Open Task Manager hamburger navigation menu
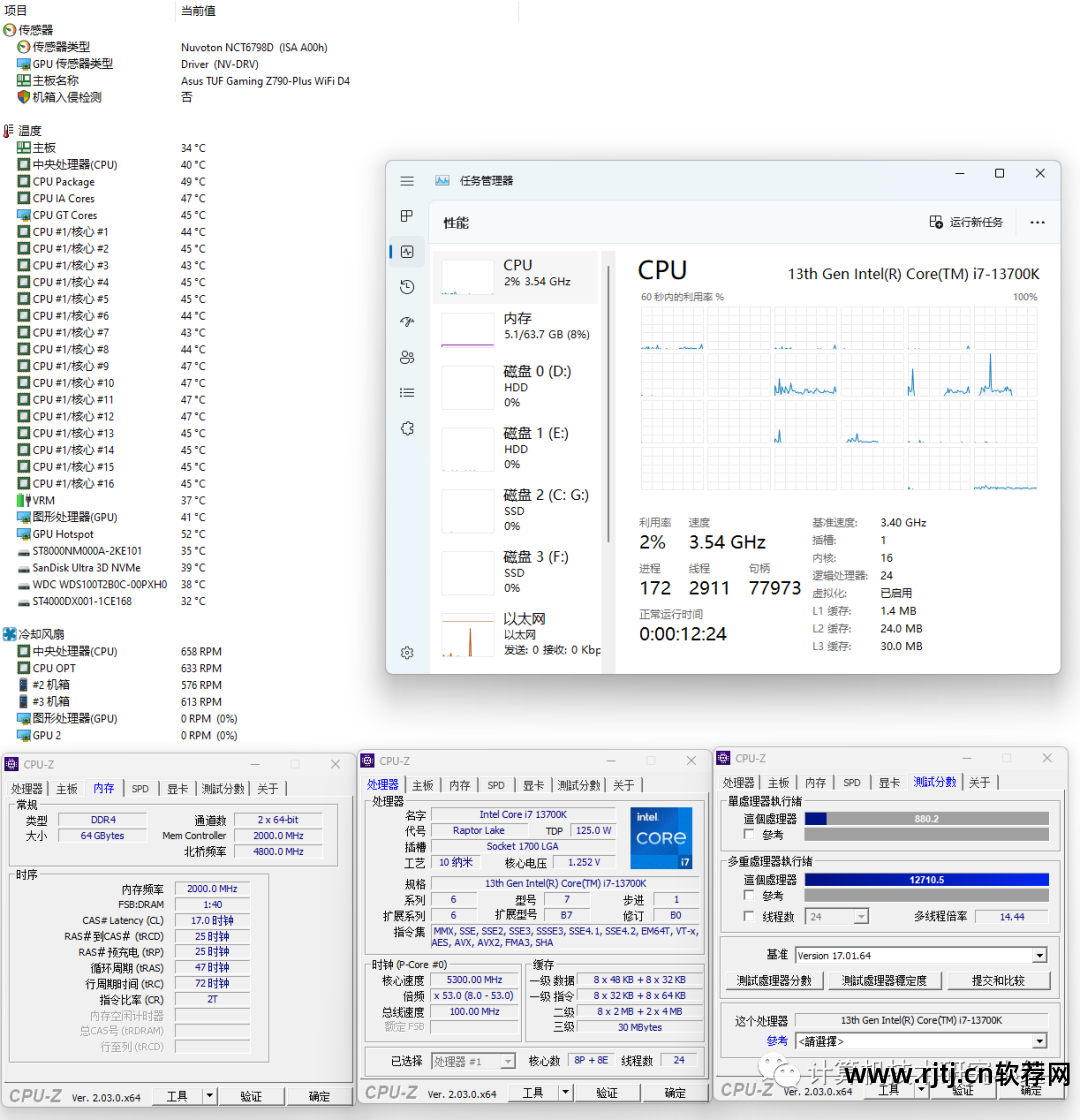 pos(406,181)
